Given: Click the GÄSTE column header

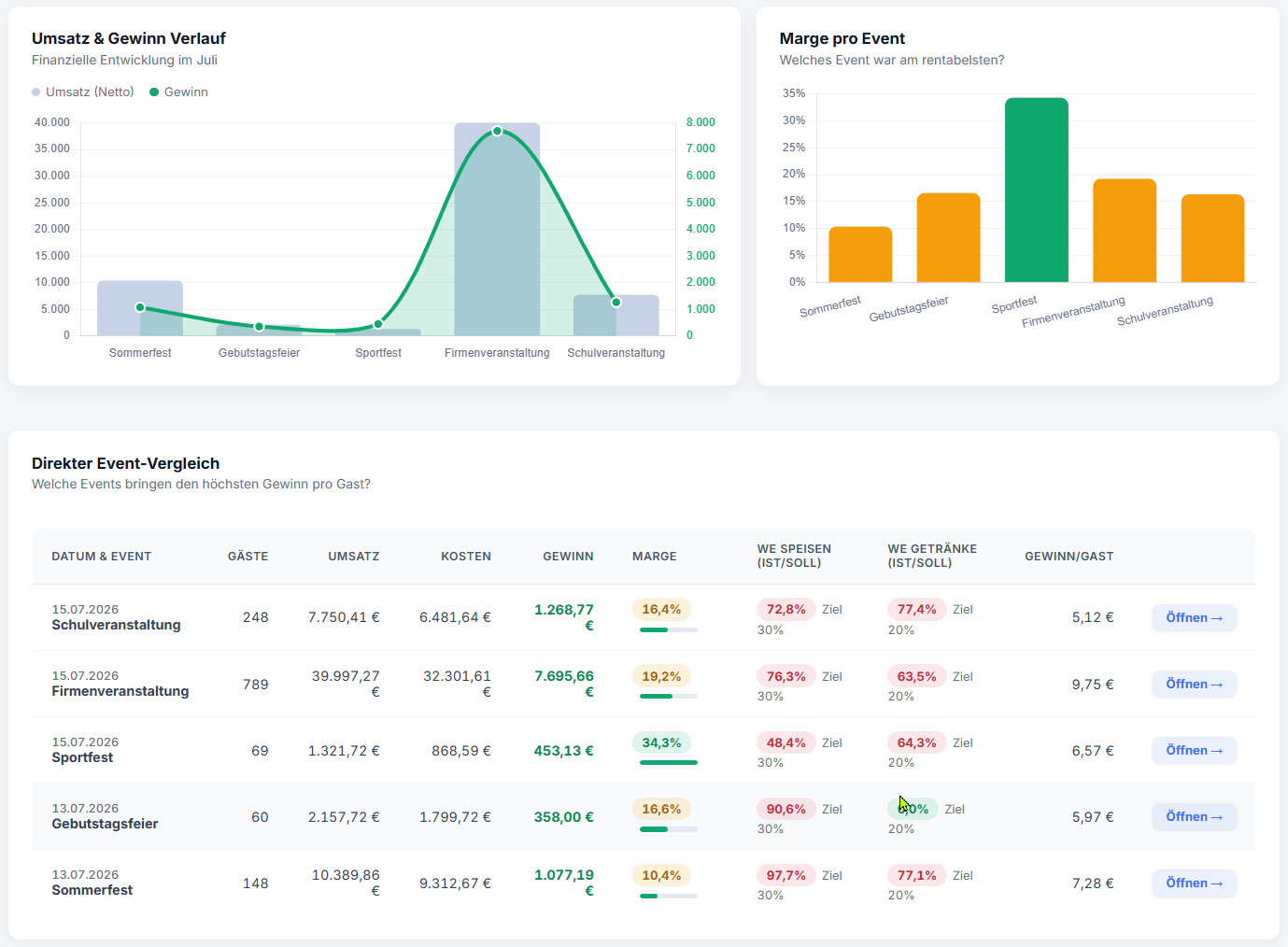Looking at the screenshot, I should [248, 557].
